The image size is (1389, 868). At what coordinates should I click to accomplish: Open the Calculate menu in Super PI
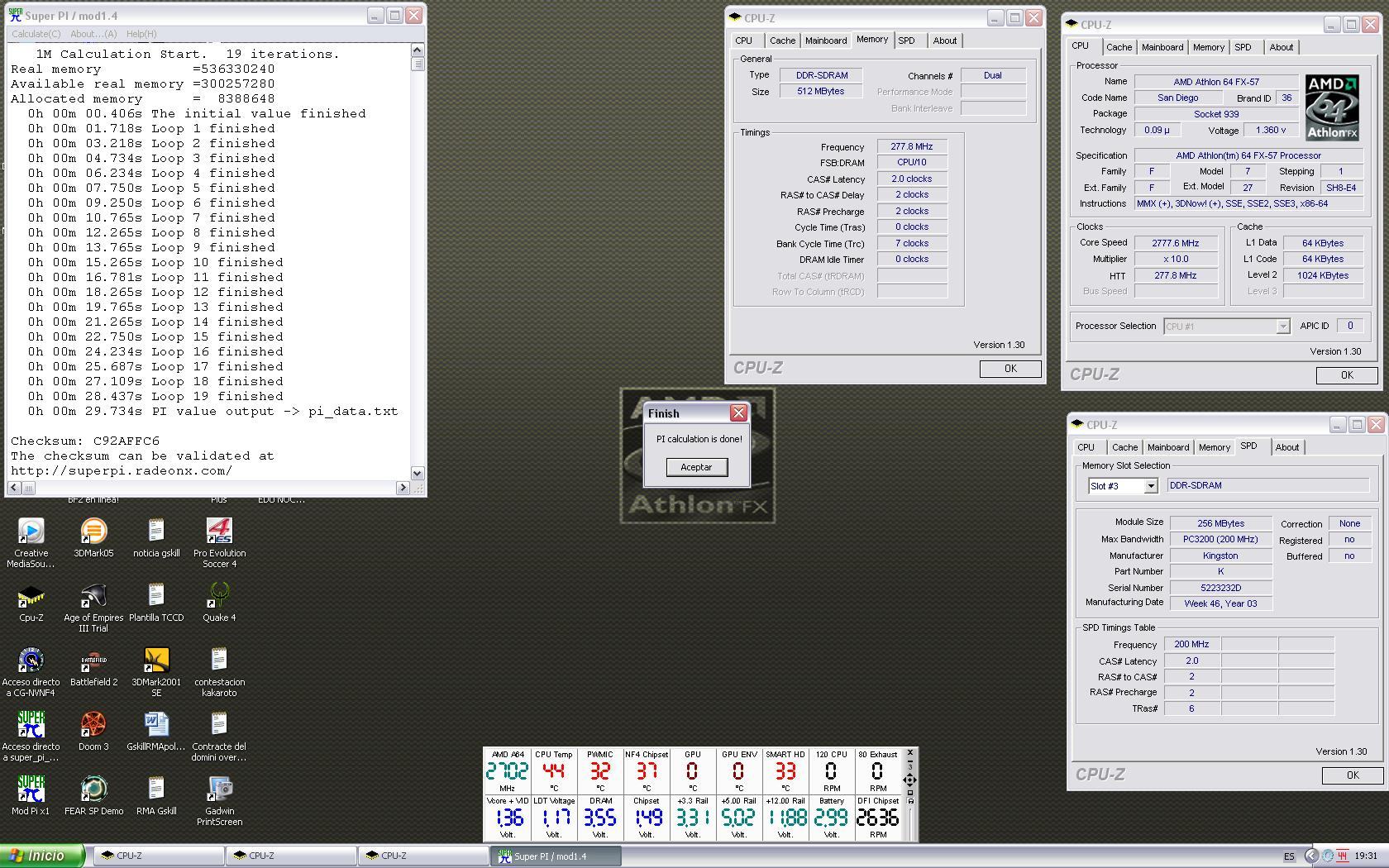(x=36, y=34)
